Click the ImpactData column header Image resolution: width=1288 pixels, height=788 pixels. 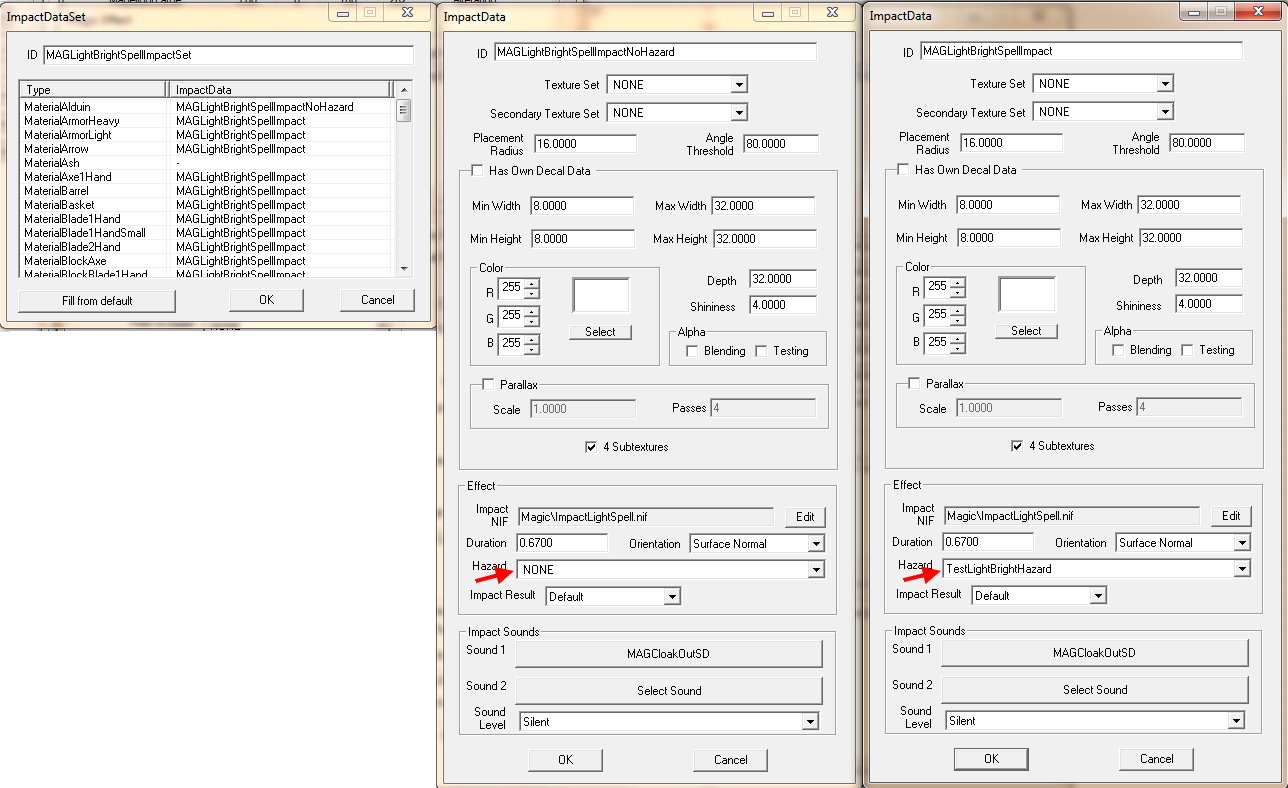276,90
